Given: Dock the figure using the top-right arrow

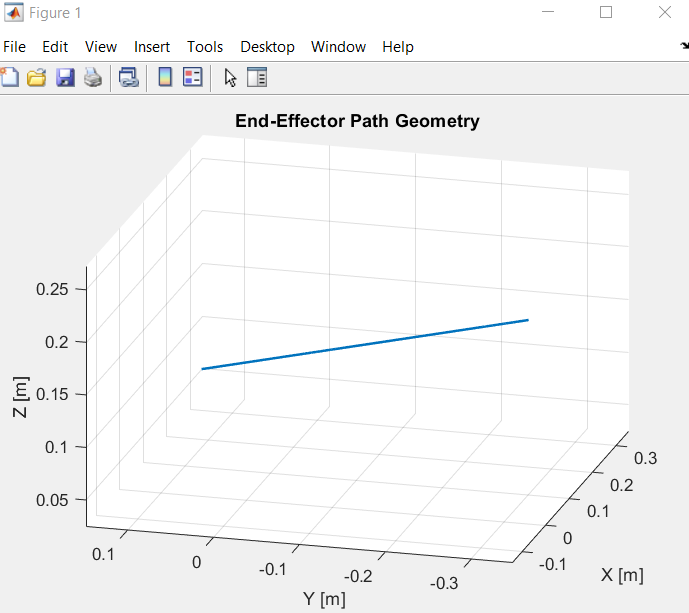Looking at the screenshot, I should click(x=684, y=46).
